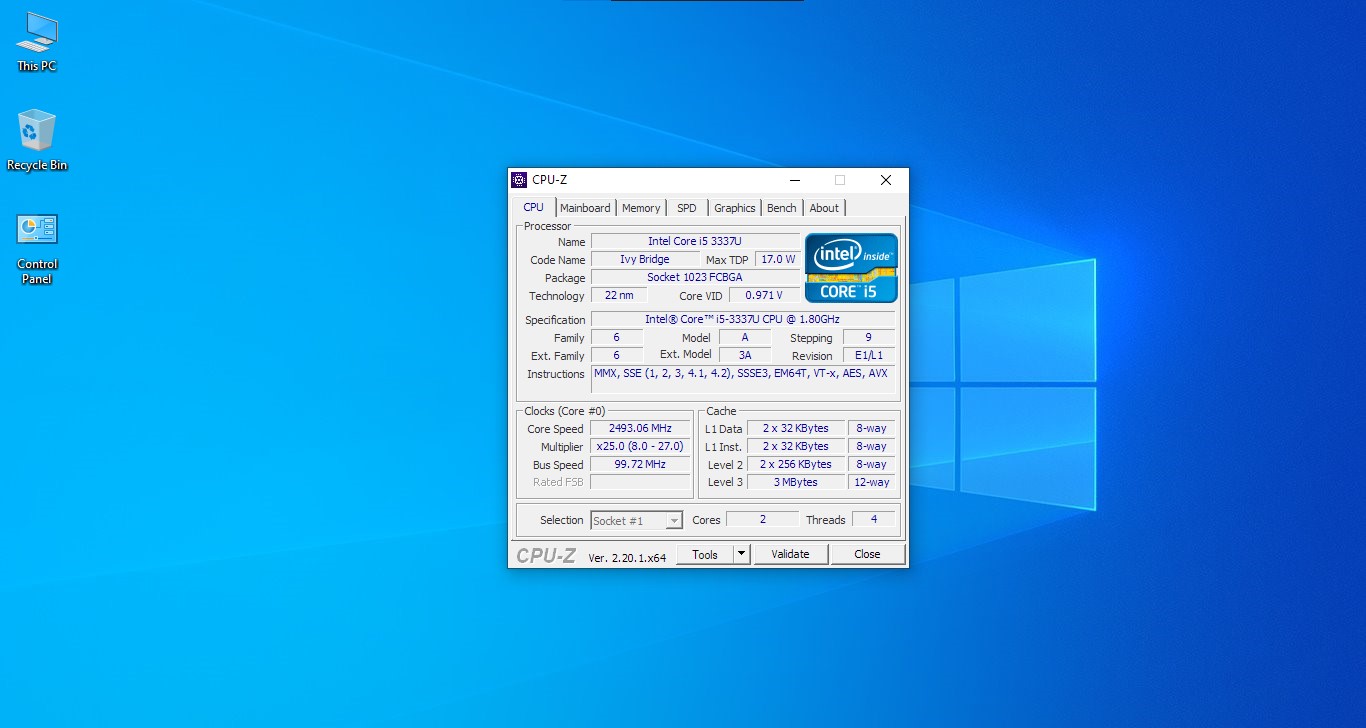
Task: Click the x25.0 (8.0 - 27.0) multiplier value
Action: [x=640, y=446]
